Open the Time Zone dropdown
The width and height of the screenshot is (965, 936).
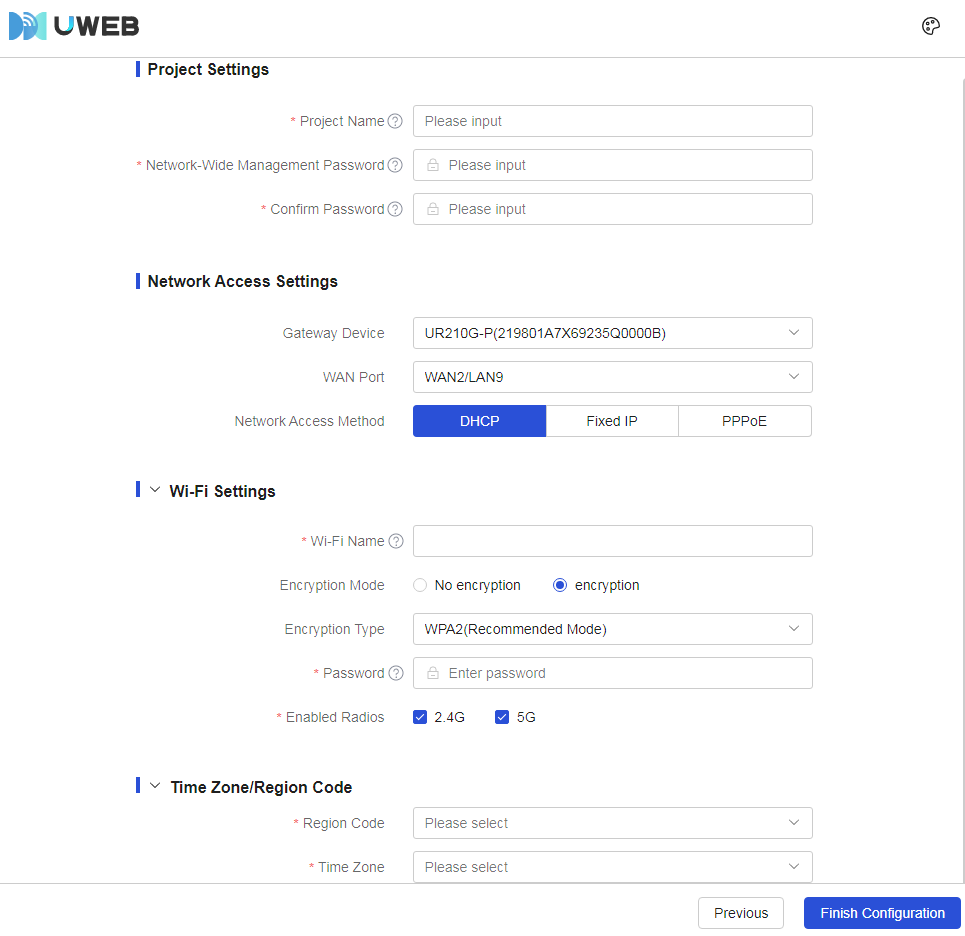click(x=612, y=867)
